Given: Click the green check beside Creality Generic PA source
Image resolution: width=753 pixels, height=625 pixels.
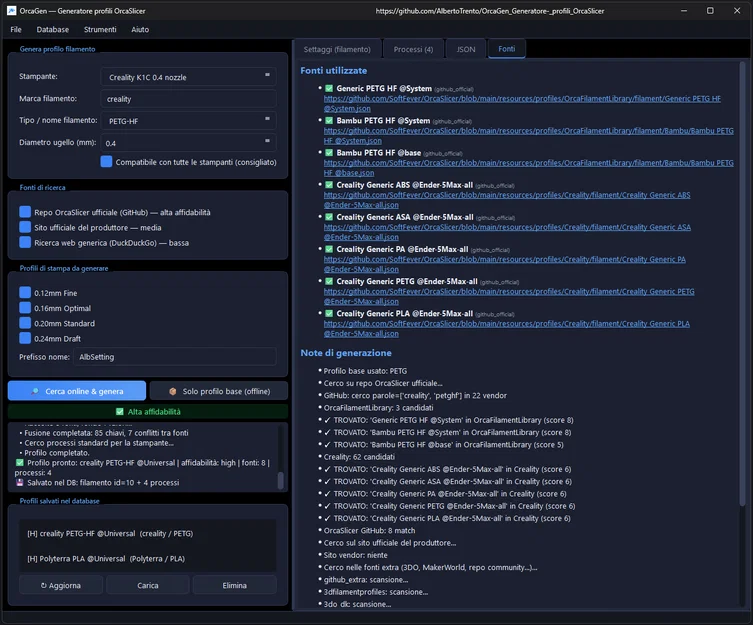Looking at the screenshot, I should coord(329,249).
